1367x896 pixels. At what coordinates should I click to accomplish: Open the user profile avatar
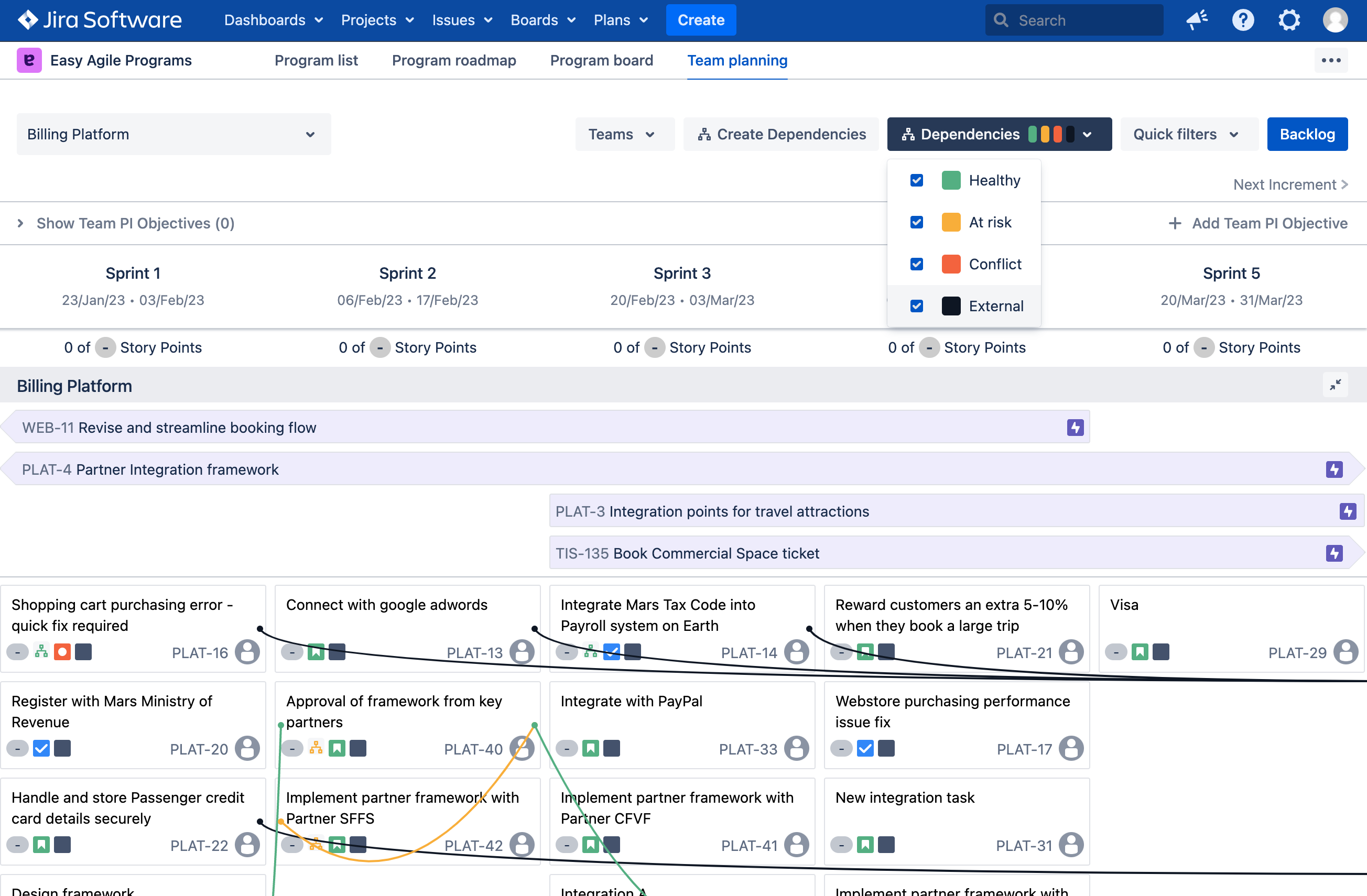[x=1335, y=20]
